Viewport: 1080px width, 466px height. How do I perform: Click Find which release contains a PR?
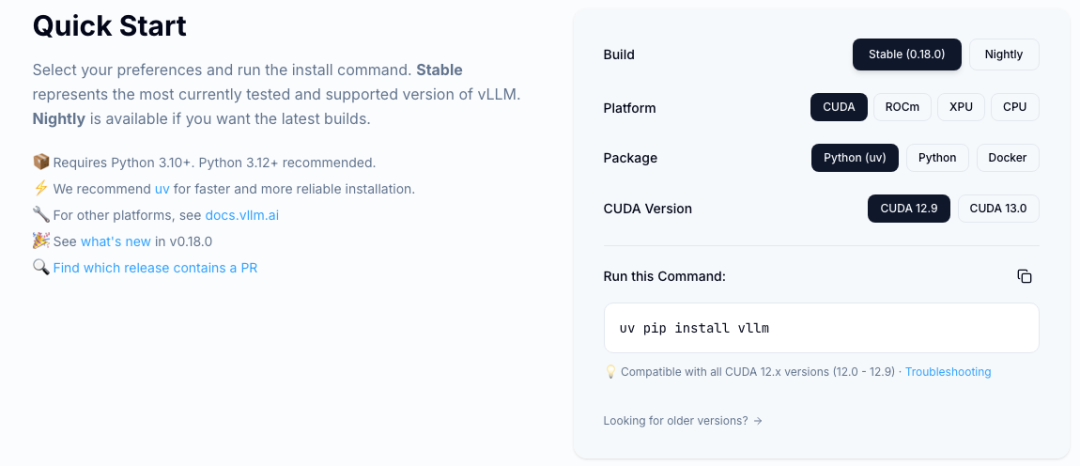coord(155,268)
